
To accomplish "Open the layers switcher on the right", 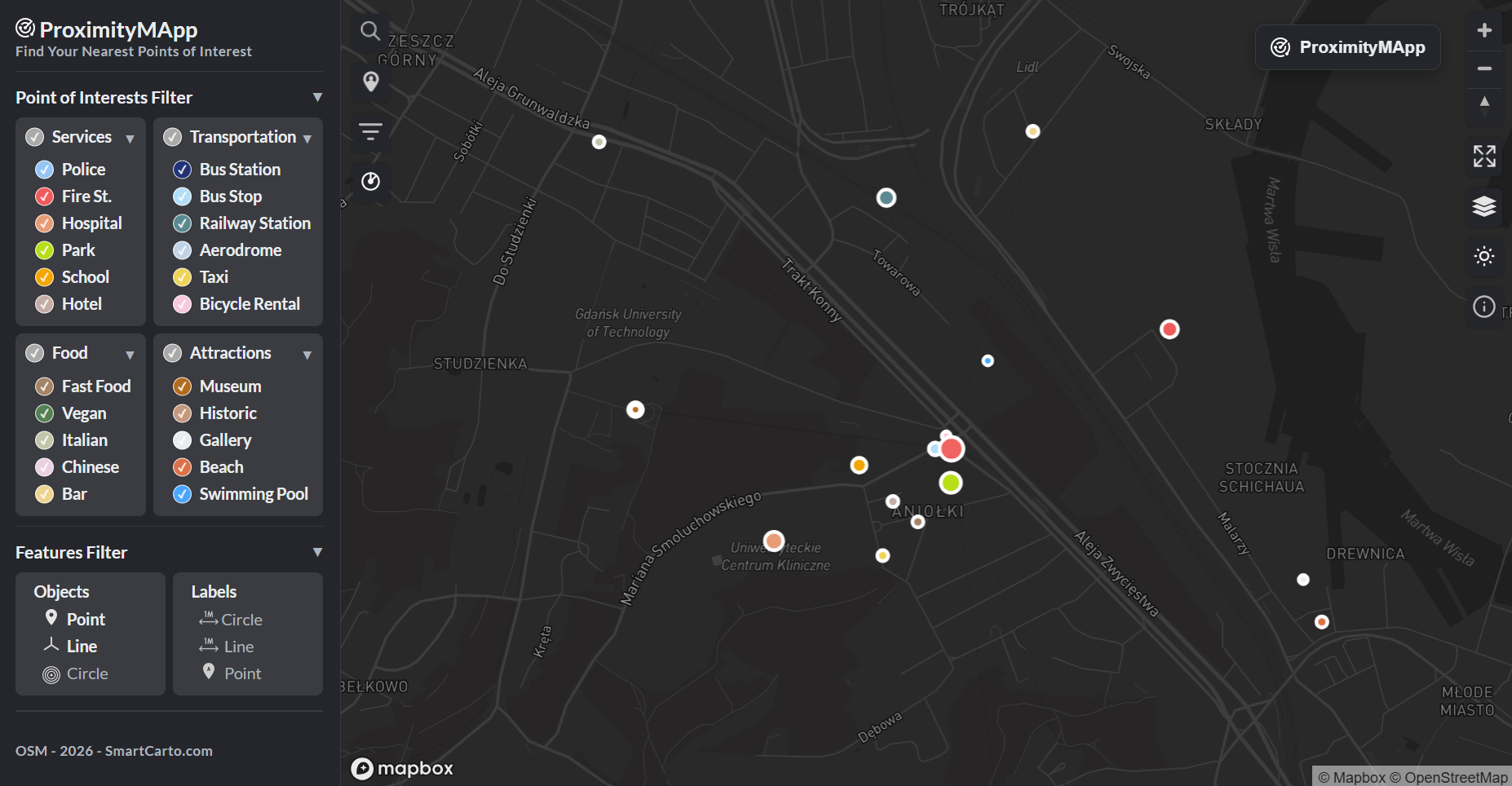I will click(x=1485, y=207).
